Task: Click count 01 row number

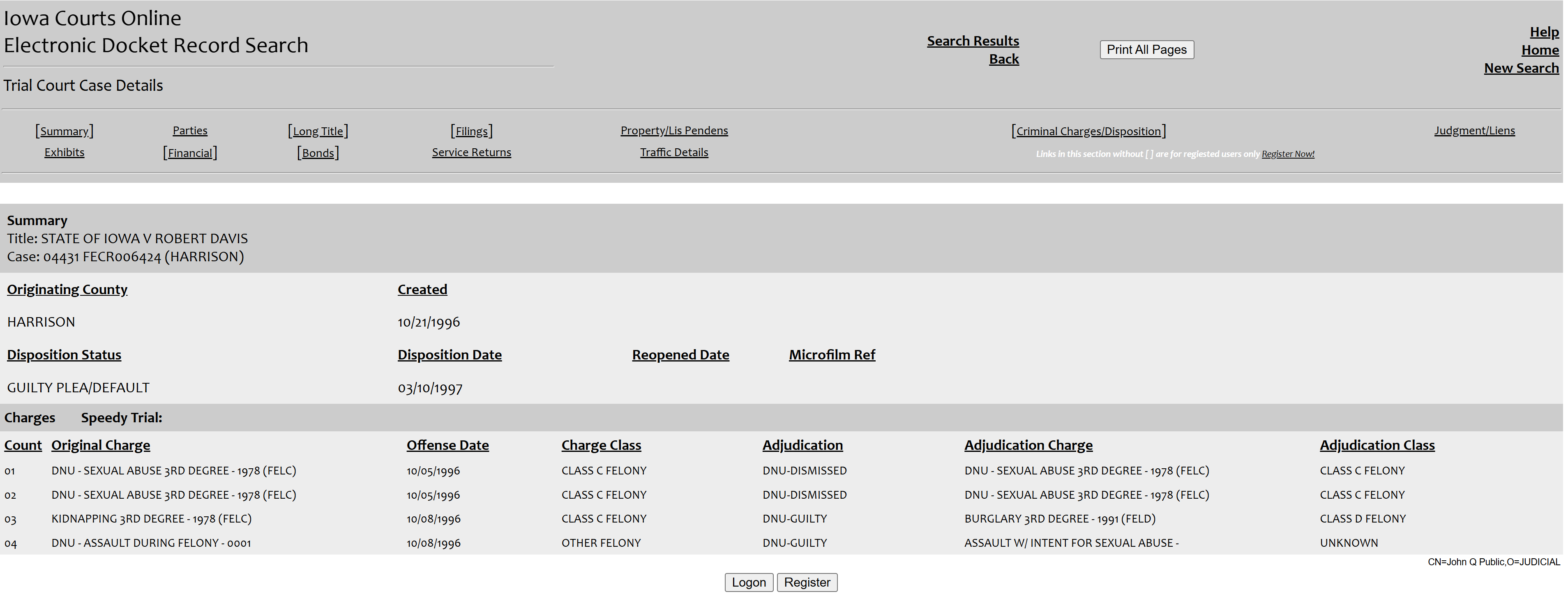Action: (10, 471)
